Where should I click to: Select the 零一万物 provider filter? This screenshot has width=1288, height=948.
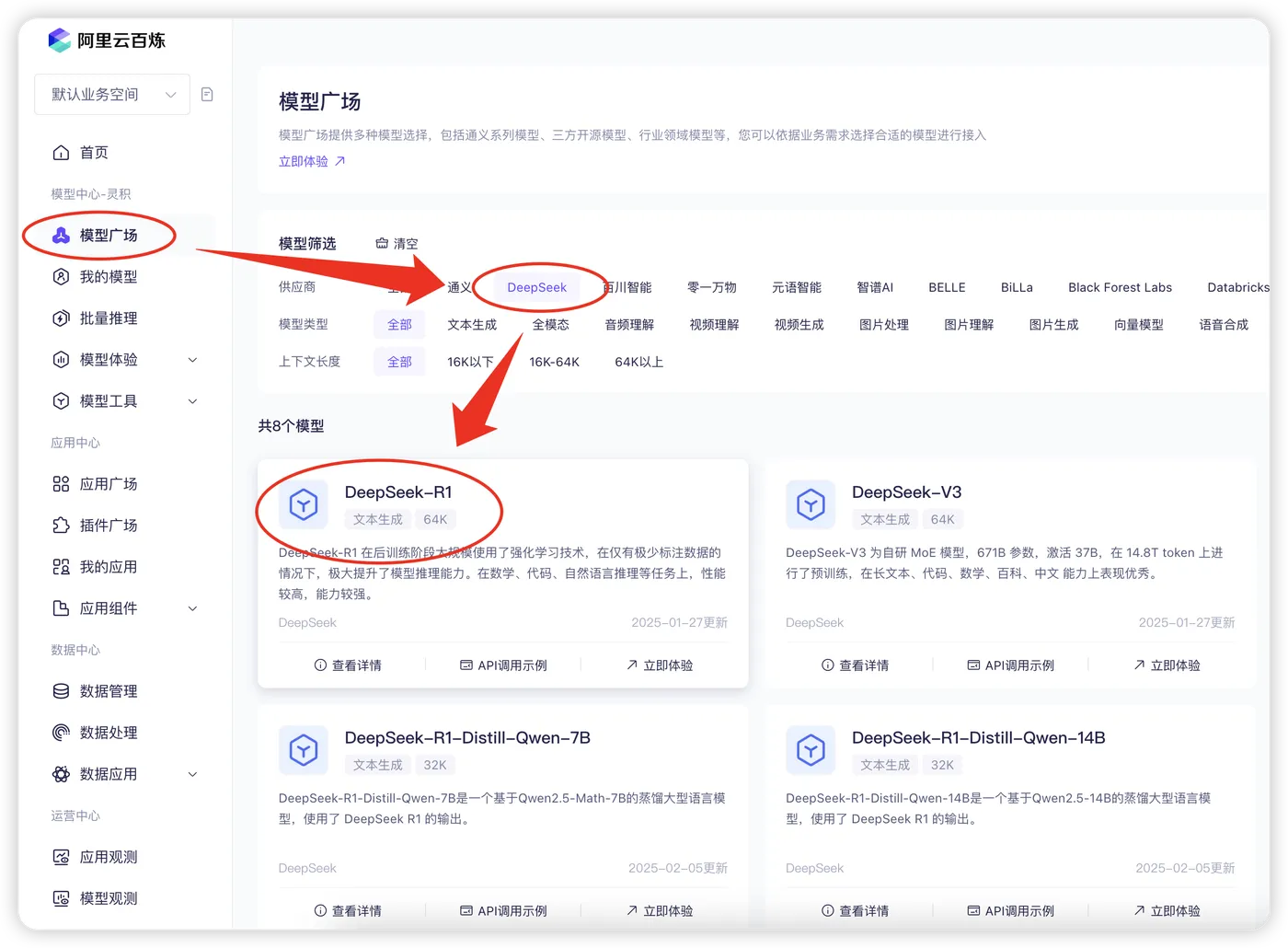click(712, 287)
